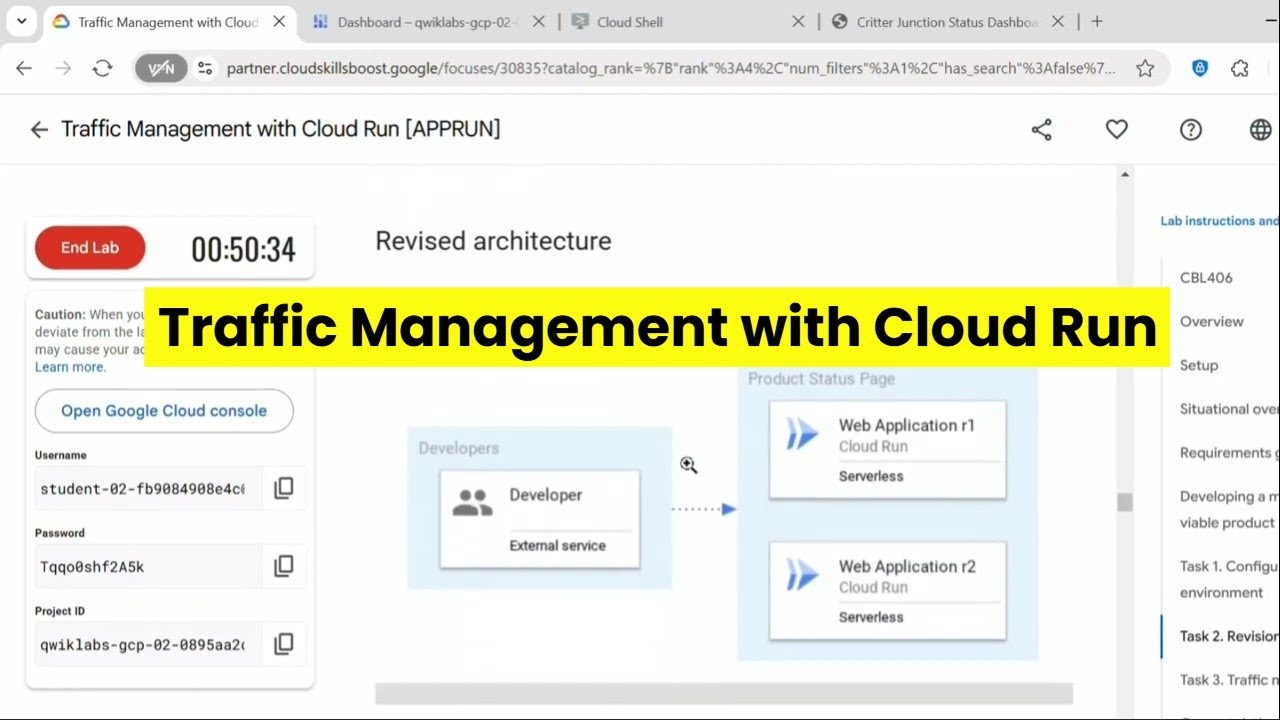
Task: Share this lab
Action: [1042, 130]
